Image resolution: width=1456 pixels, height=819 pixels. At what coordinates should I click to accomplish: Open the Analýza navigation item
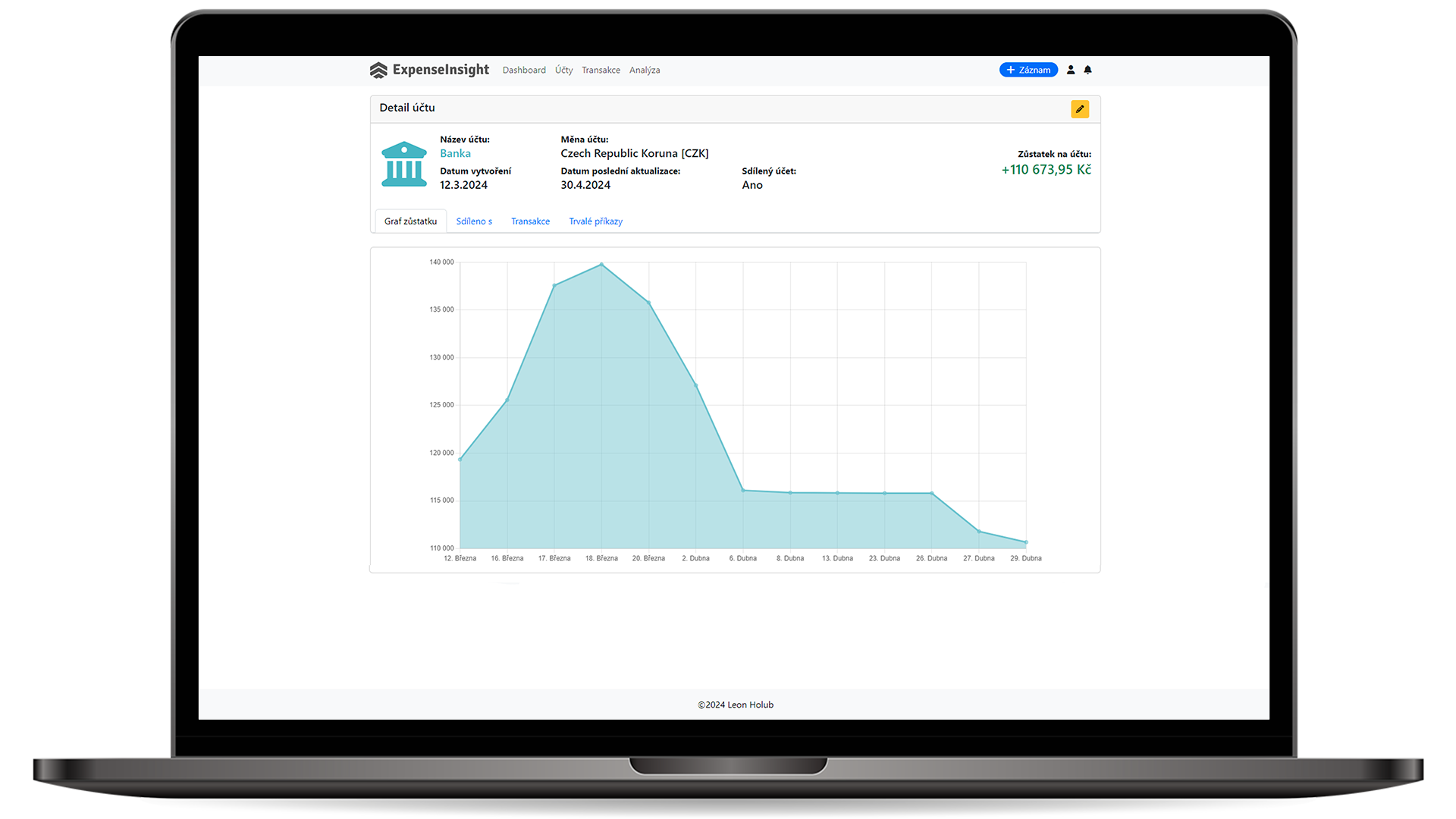pyautogui.click(x=645, y=71)
